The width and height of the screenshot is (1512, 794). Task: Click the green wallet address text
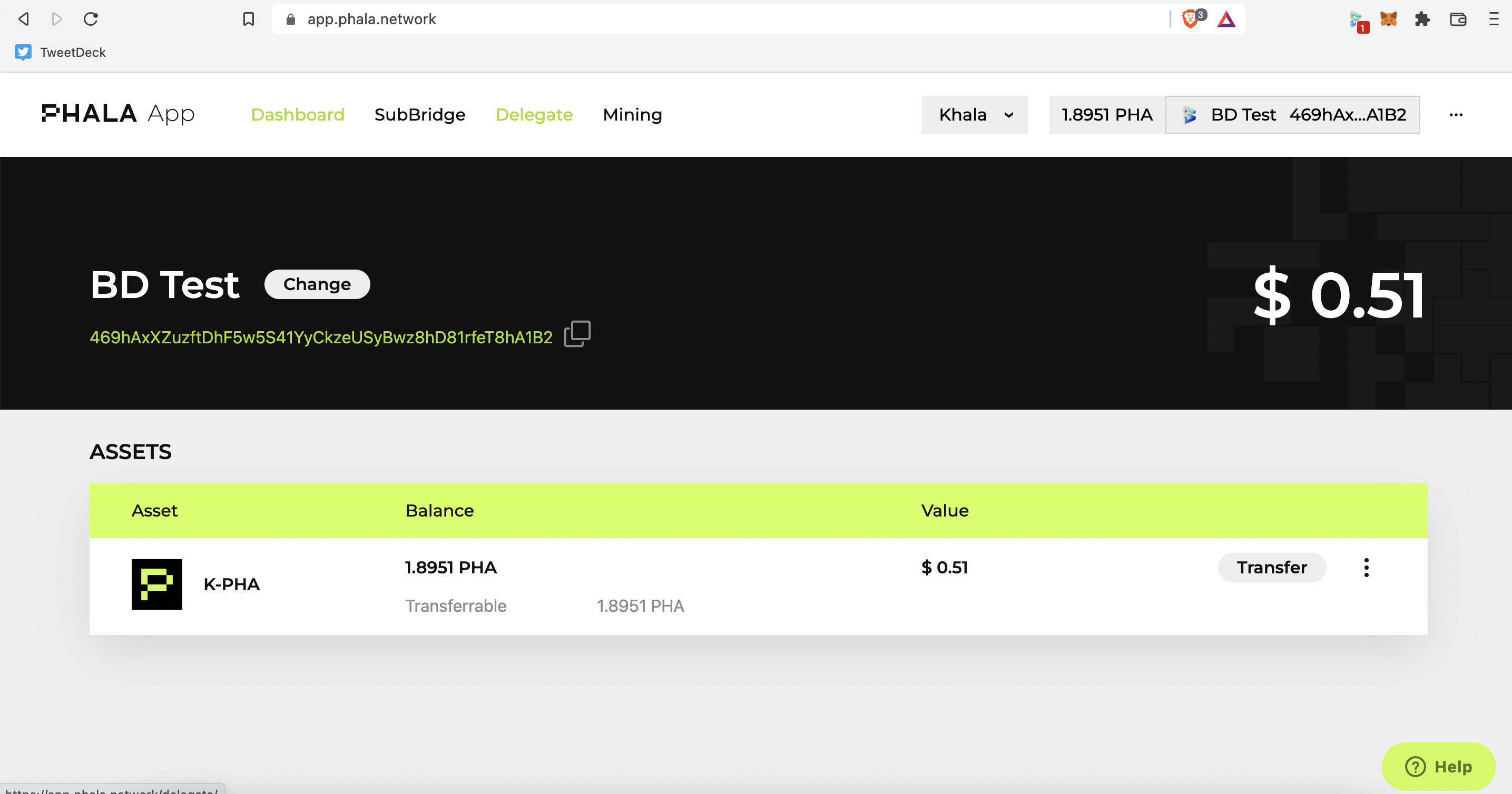[x=321, y=338]
